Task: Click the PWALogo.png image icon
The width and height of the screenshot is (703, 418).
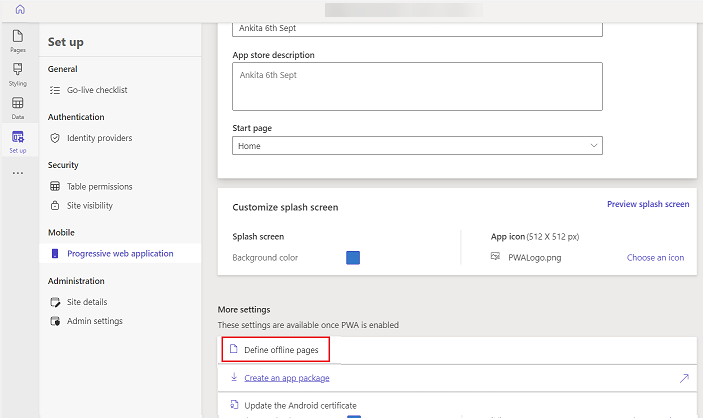Action: coord(495,257)
